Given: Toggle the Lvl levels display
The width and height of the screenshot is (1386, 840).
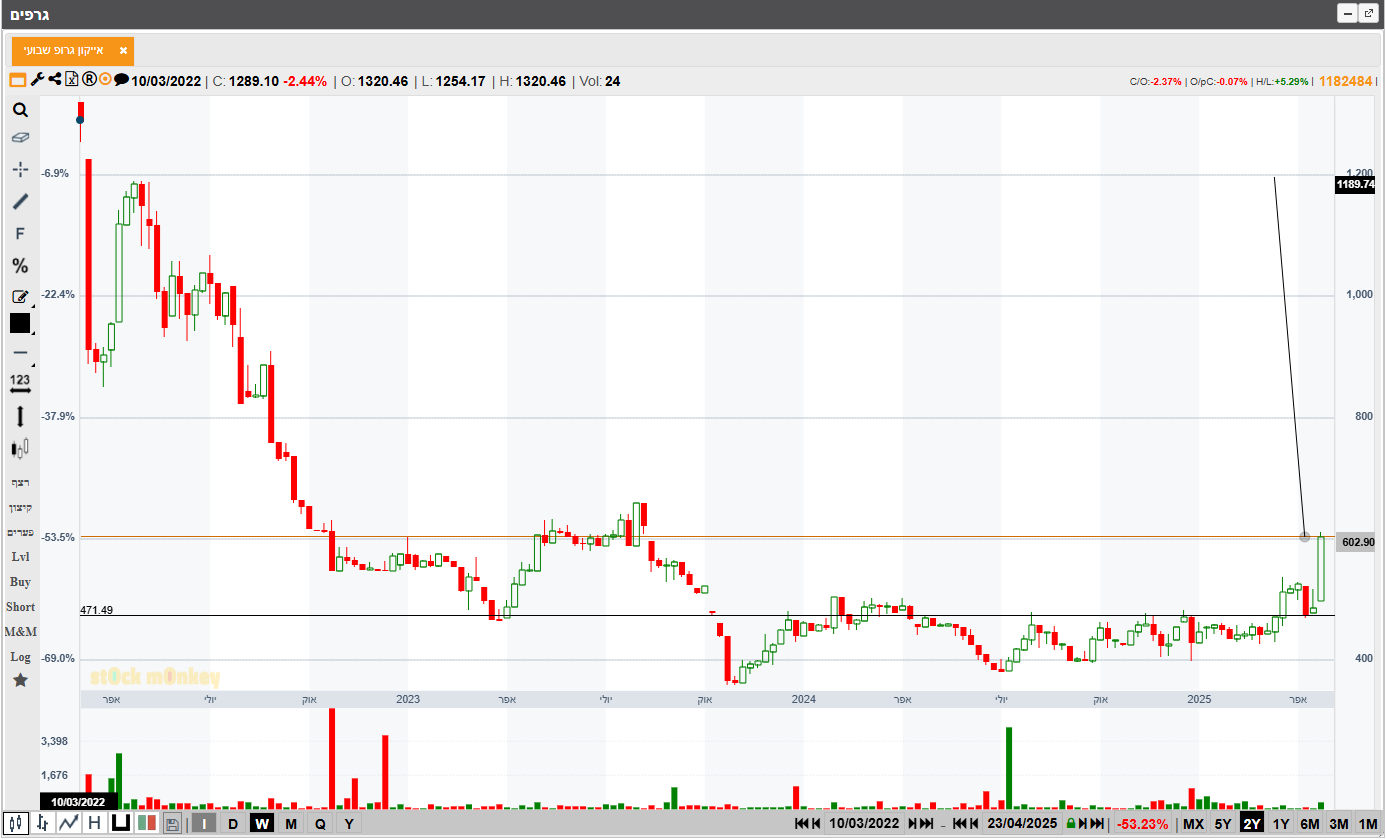Looking at the screenshot, I should coord(20,556).
